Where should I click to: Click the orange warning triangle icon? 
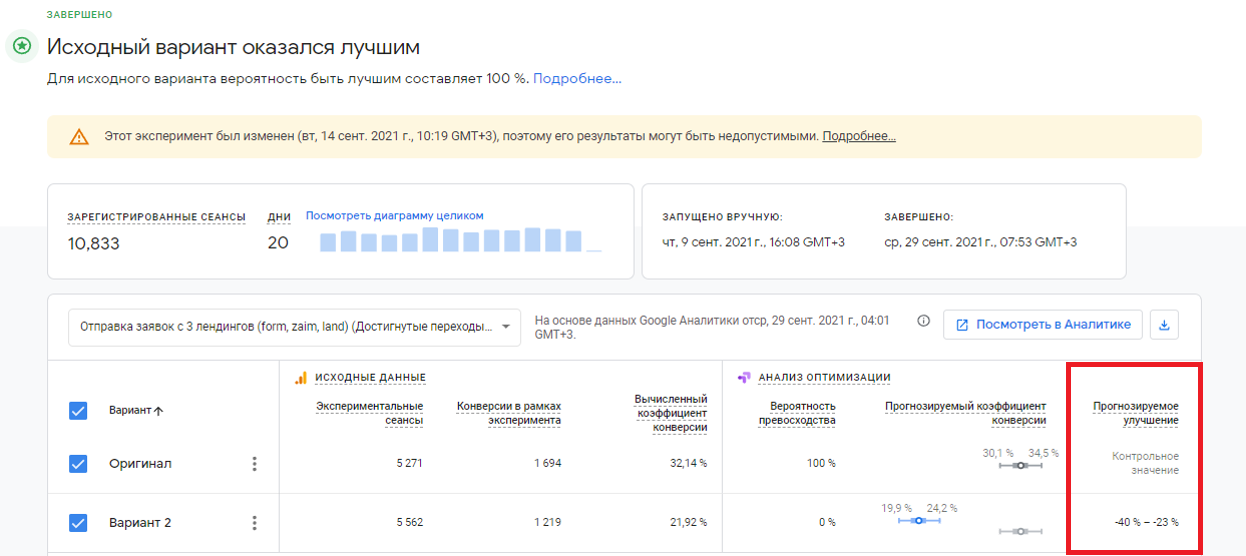point(79,137)
